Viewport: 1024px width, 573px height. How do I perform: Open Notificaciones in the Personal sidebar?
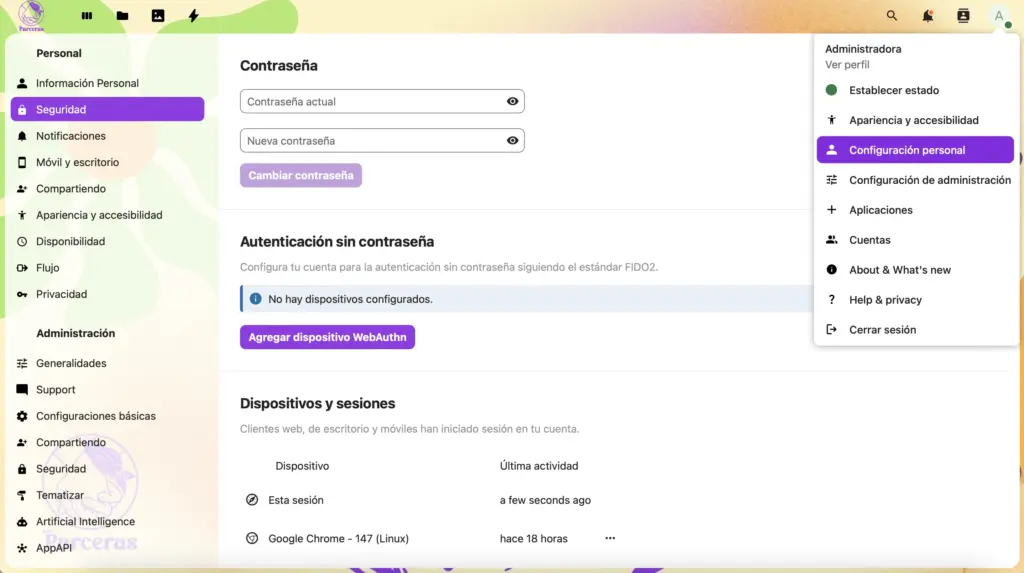[x=71, y=136]
